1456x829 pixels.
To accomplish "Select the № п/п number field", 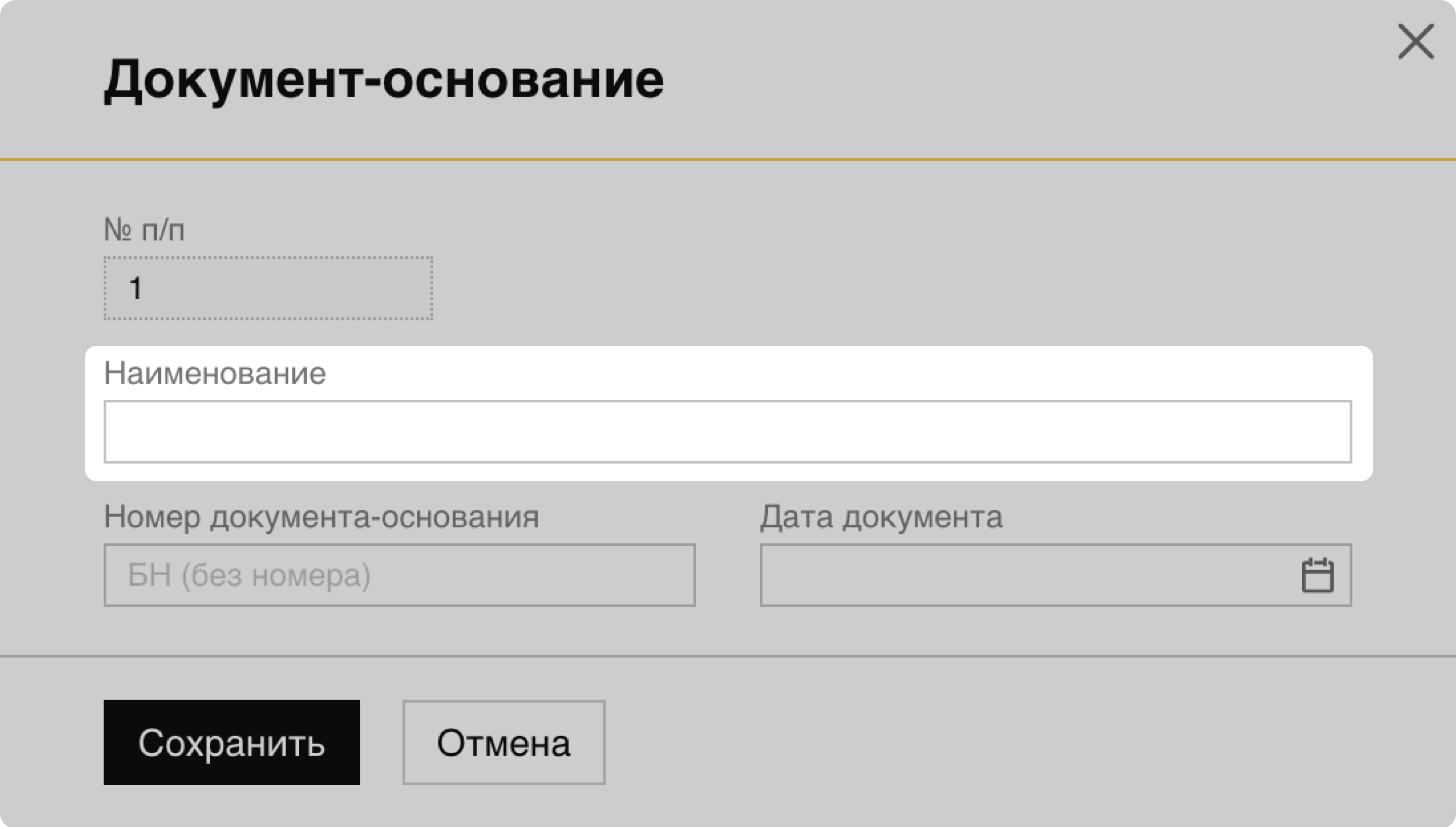I will pyautogui.click(x=267, y=288).
